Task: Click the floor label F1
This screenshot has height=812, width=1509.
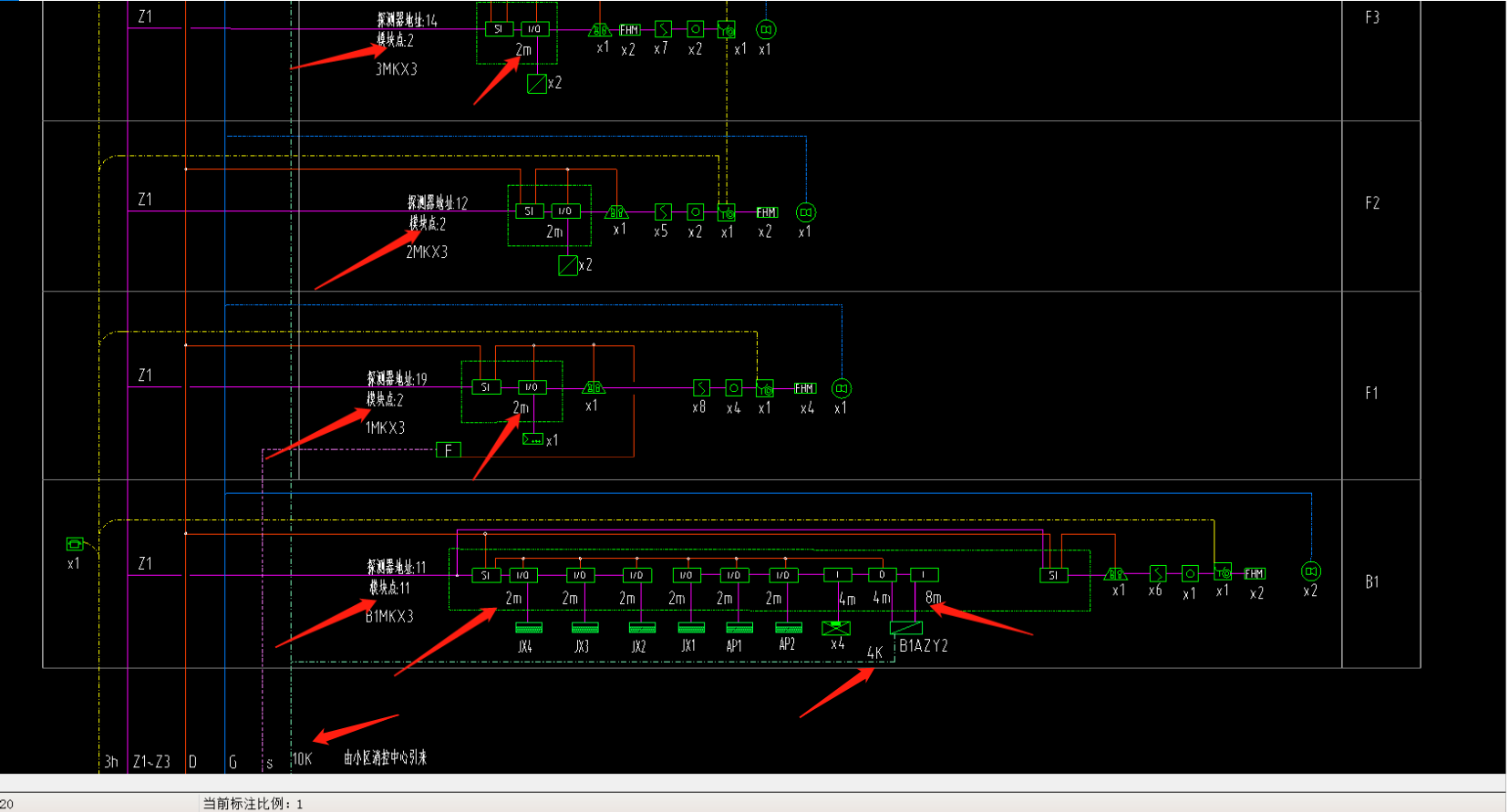Action: 1371,393
